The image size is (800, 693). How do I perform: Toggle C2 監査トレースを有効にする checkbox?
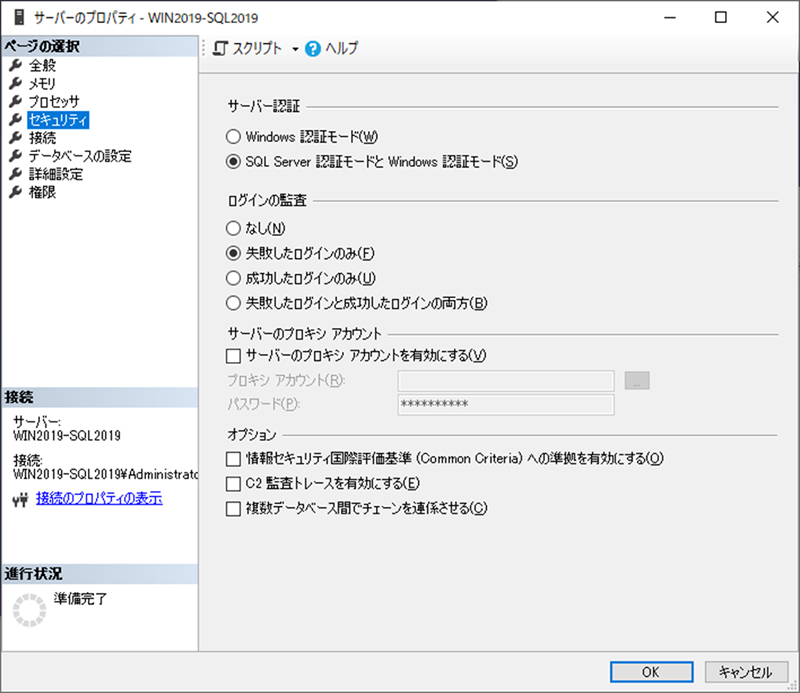click(233, 484)
